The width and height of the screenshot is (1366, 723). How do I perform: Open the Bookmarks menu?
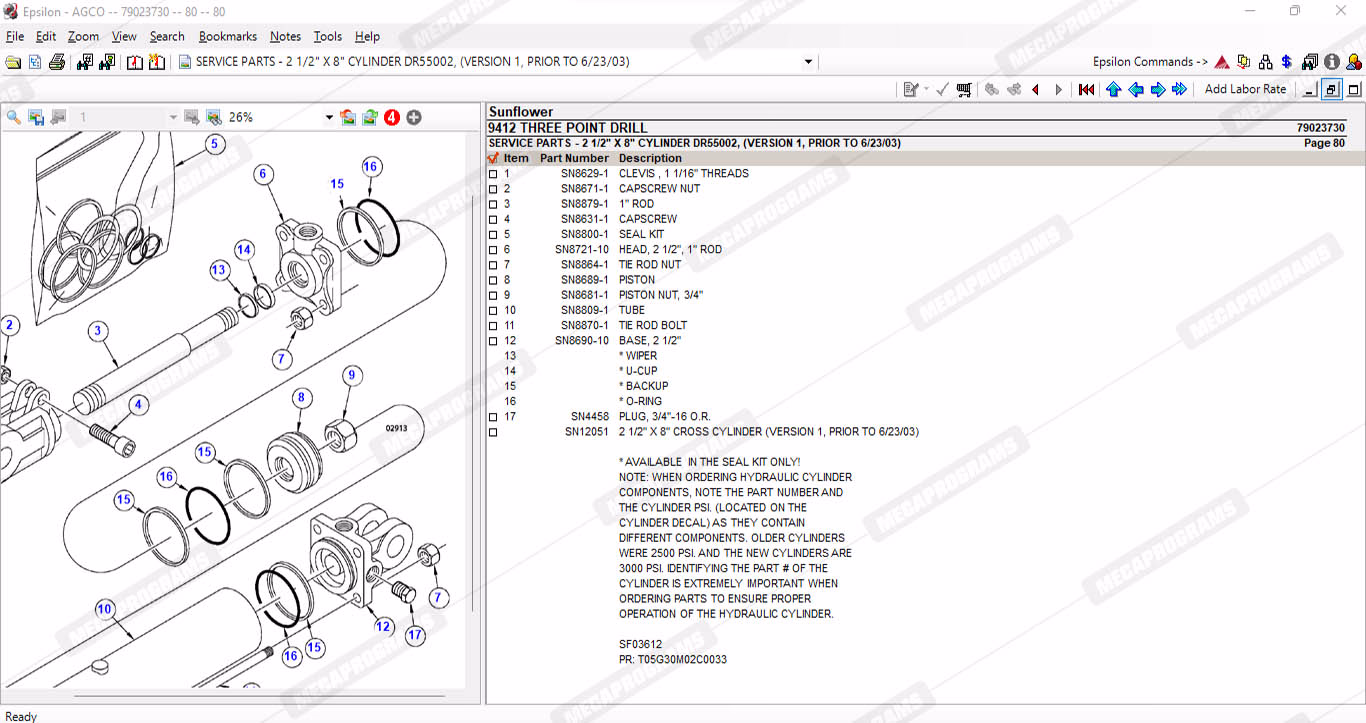[227, 36]
